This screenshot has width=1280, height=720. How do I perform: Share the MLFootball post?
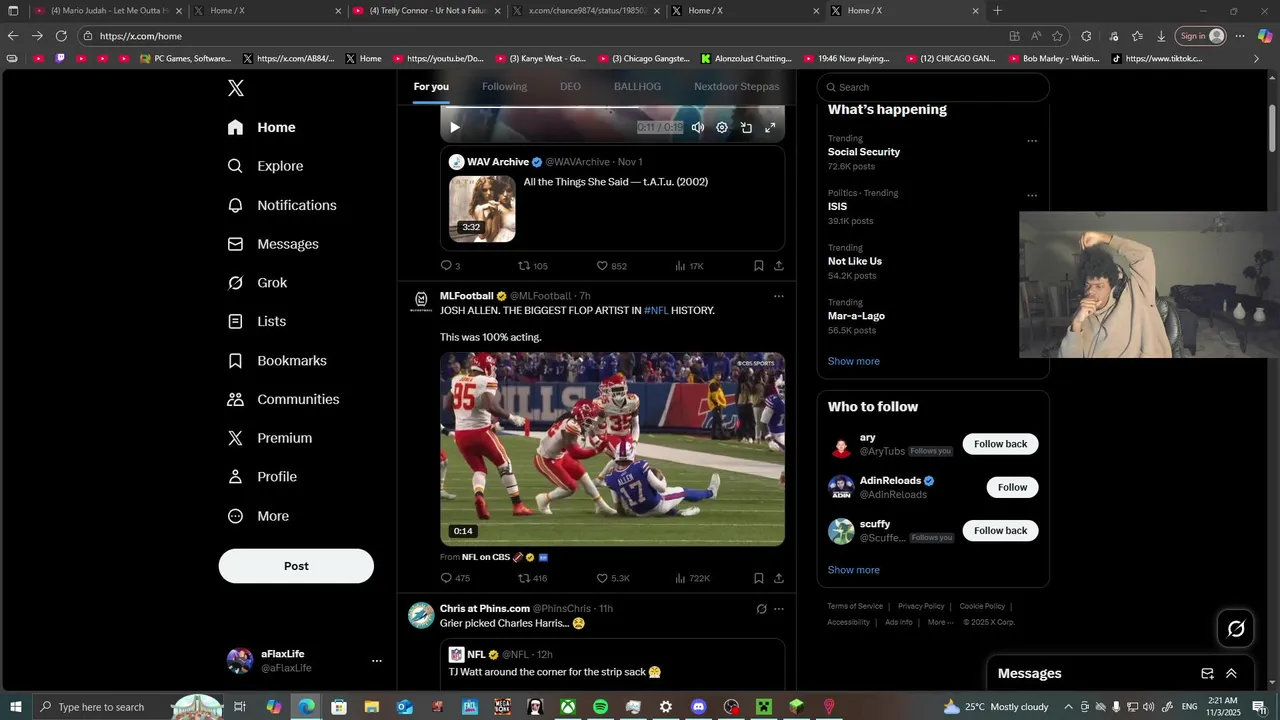click(x=778, y=578)
